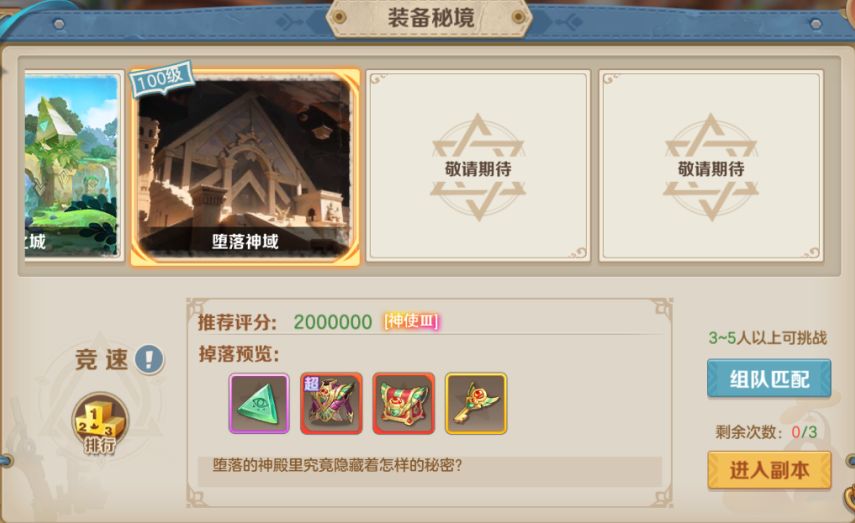
Task: Tap the 100级 level badge
Action: (x=161, y=80)
